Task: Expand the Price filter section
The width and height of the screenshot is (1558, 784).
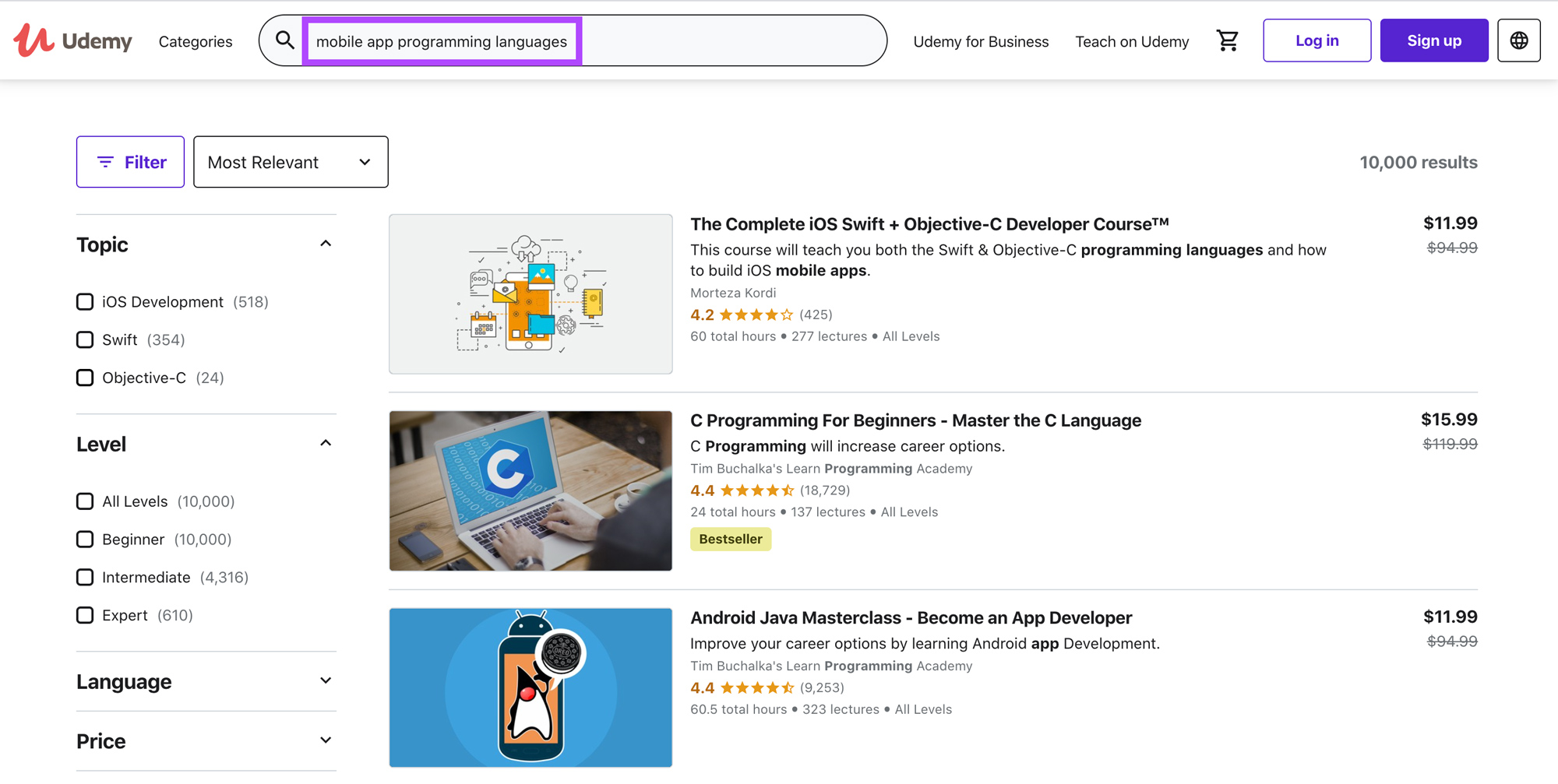Action: point(326,740)
